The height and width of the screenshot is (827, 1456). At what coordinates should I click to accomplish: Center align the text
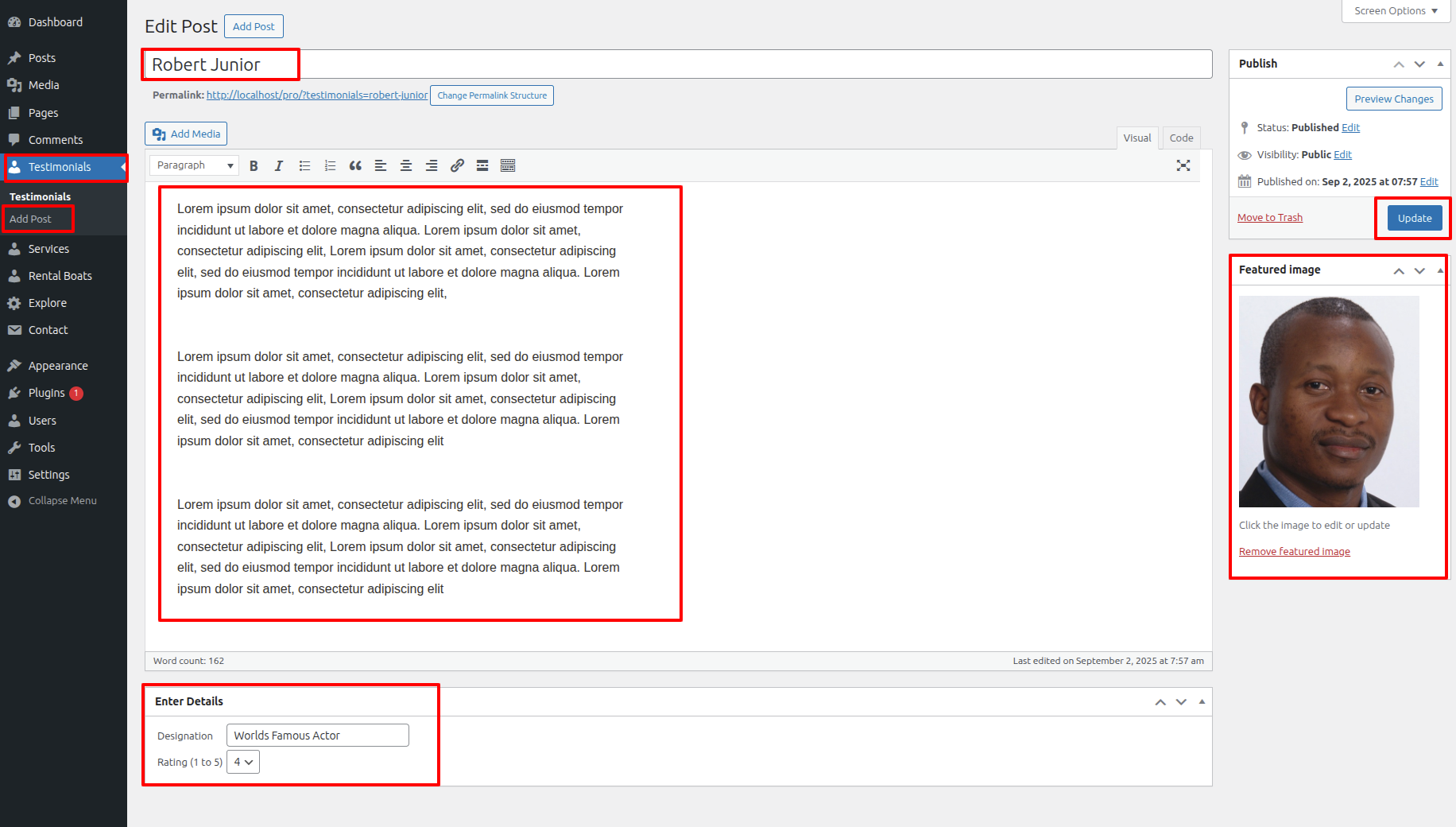[406, 165]
